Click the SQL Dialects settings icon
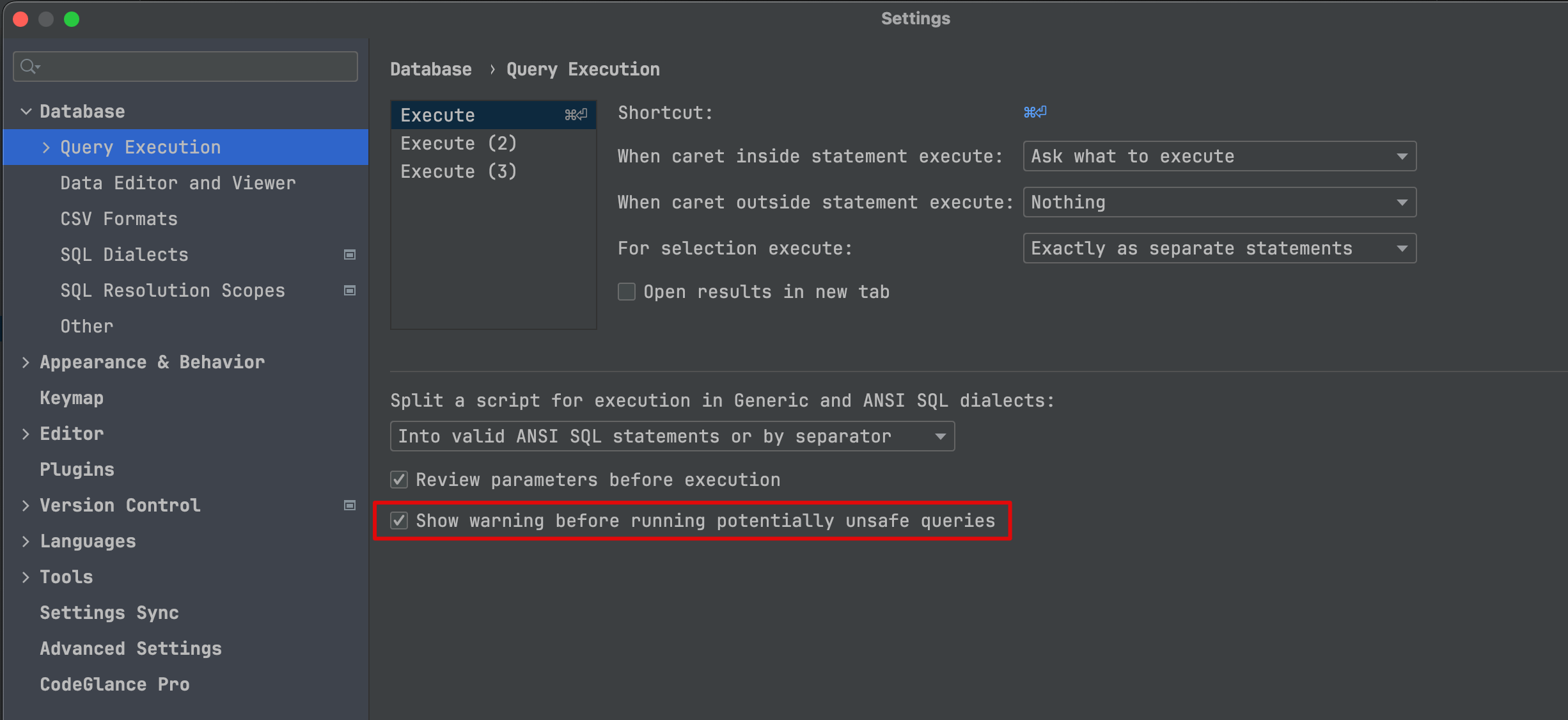 (350, 254)
